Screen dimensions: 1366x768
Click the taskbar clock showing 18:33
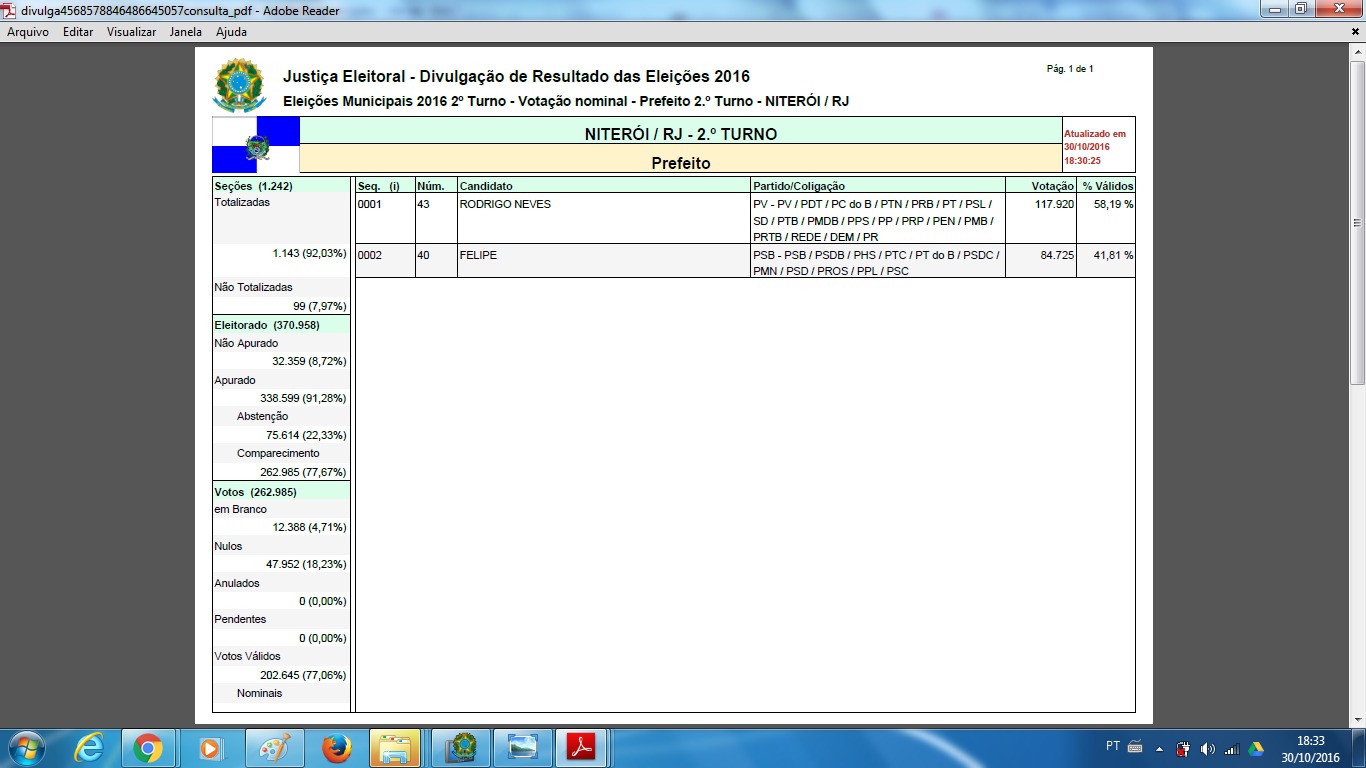(1310, 748)
